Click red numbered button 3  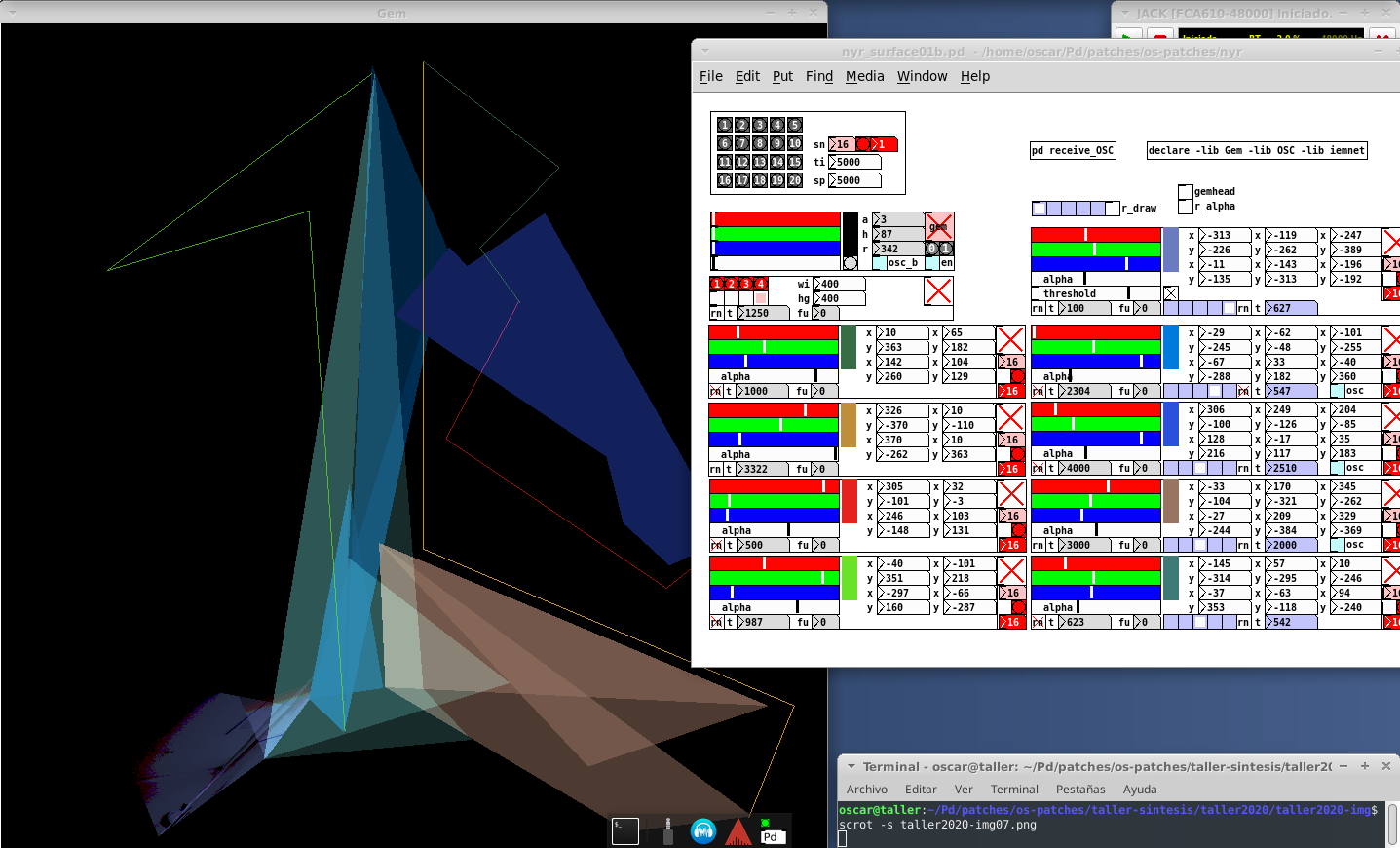pos(746,284)
